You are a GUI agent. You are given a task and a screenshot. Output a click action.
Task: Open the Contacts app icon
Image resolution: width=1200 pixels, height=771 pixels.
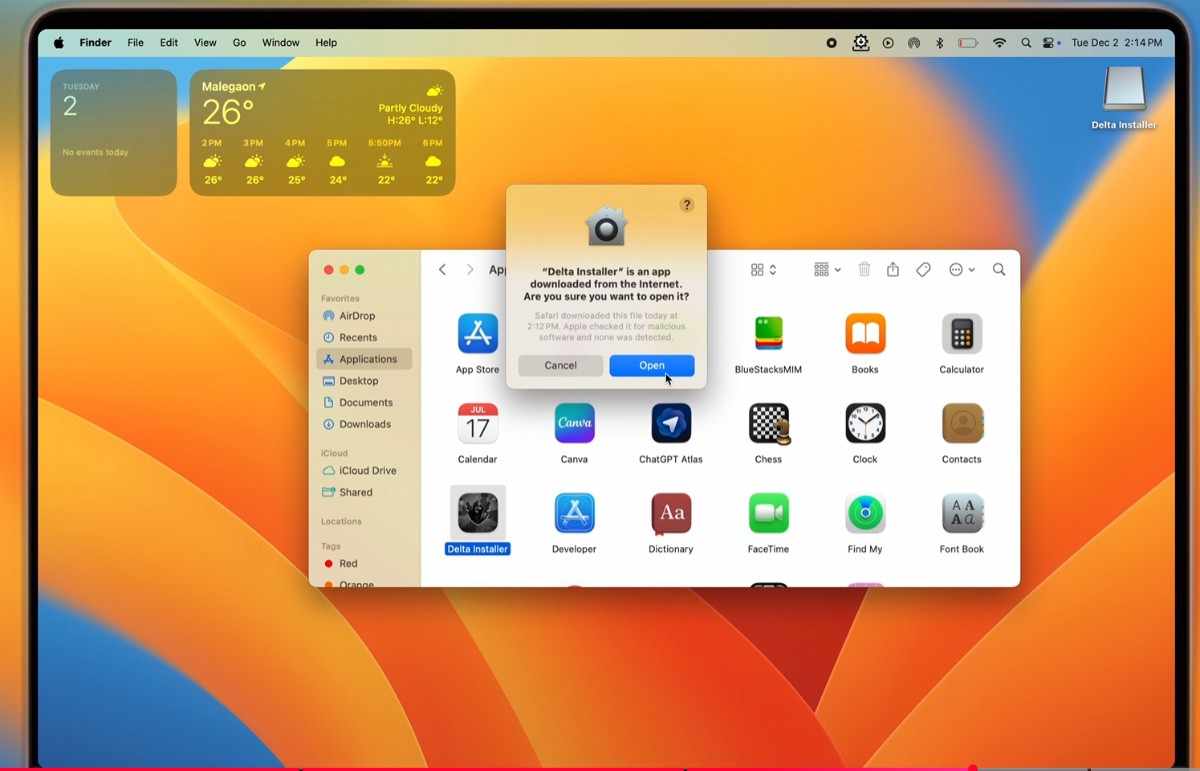[x=962, y=424]
